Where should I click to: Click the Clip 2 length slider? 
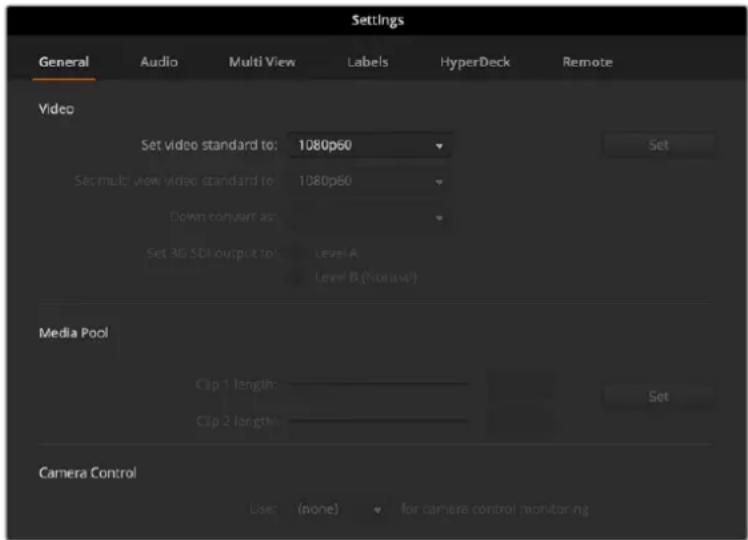click(379, 420)
